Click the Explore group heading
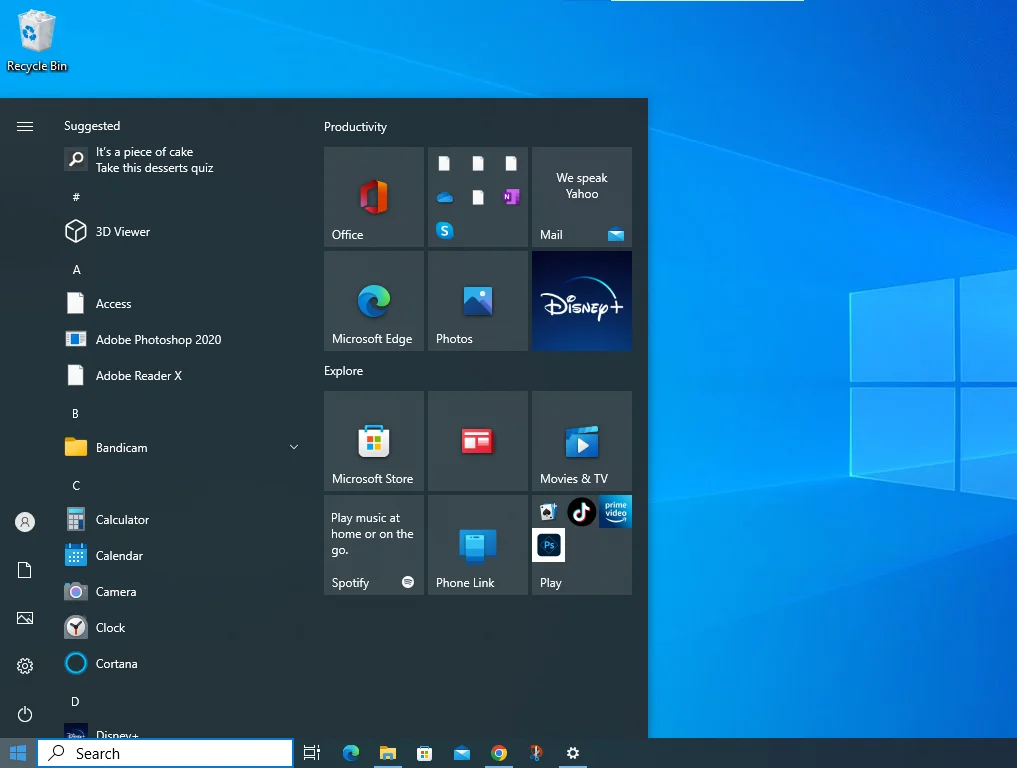The image size is (1017, 768). point(344,371)
